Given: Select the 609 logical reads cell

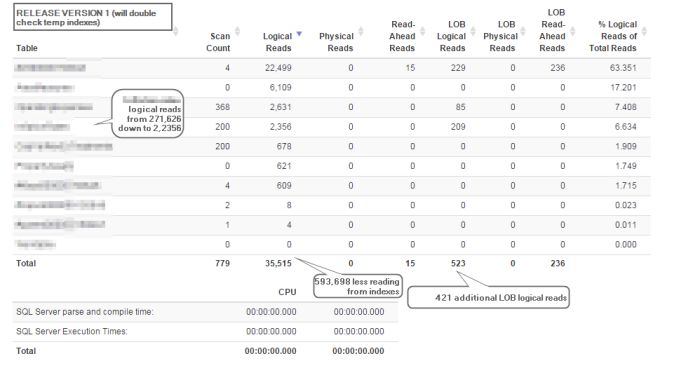Looking at the screenshot, I should [x=284, y=186].
